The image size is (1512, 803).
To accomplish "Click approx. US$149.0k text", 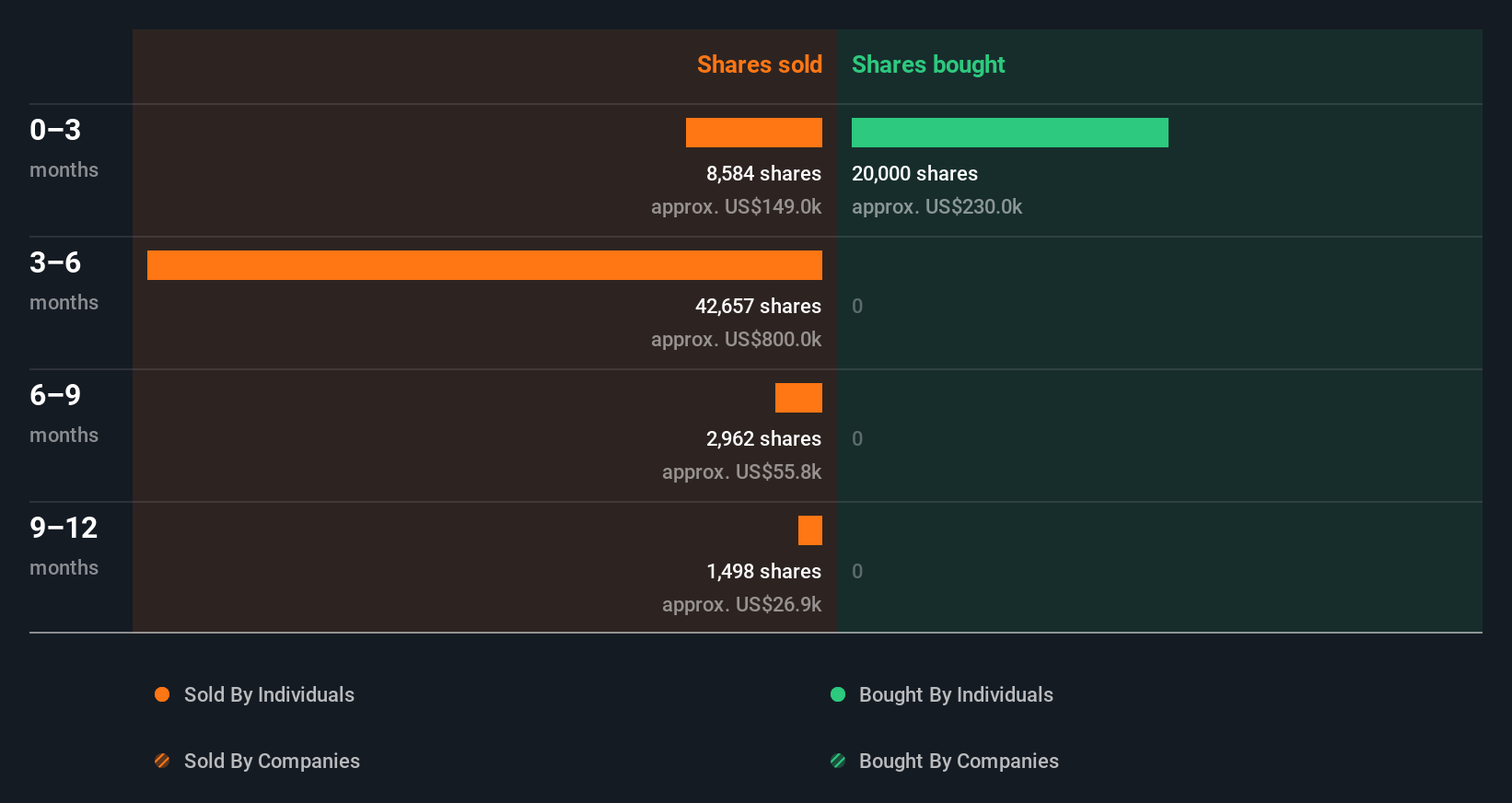I will tap(736, 206).
